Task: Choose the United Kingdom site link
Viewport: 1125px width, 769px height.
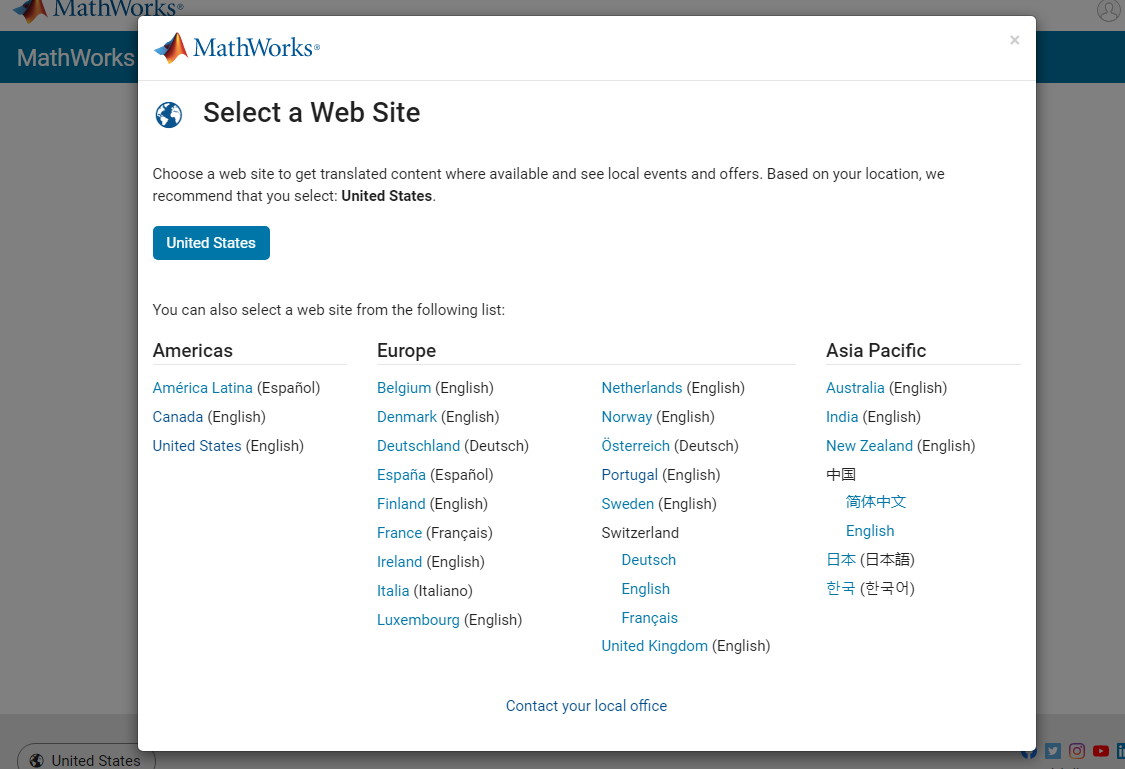Action: click(x=654, y=646)
